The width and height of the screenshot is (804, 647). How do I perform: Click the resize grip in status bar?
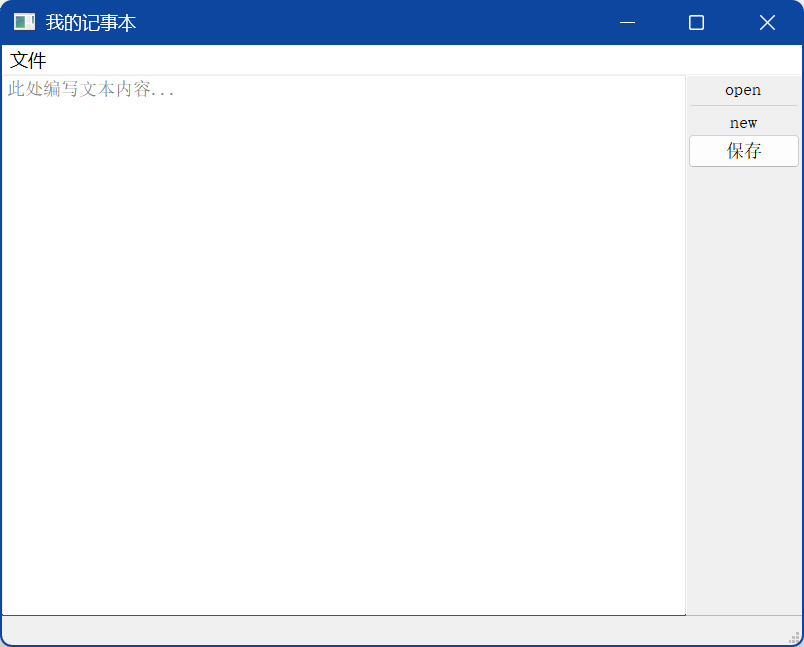tap(794, 637)
